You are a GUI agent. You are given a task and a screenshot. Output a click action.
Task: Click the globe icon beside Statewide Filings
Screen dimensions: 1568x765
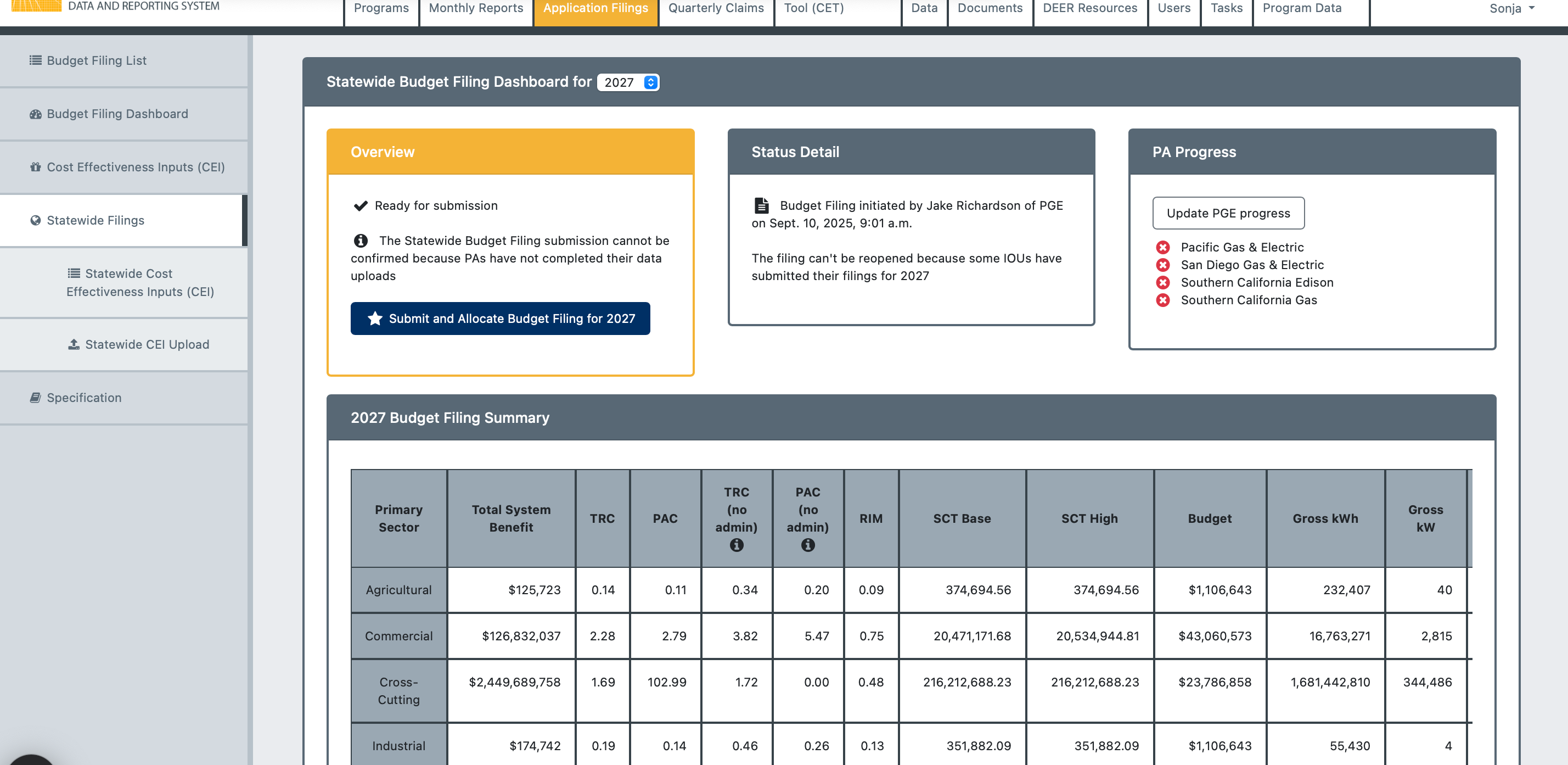pyautogui.click(x=35, y=220)
